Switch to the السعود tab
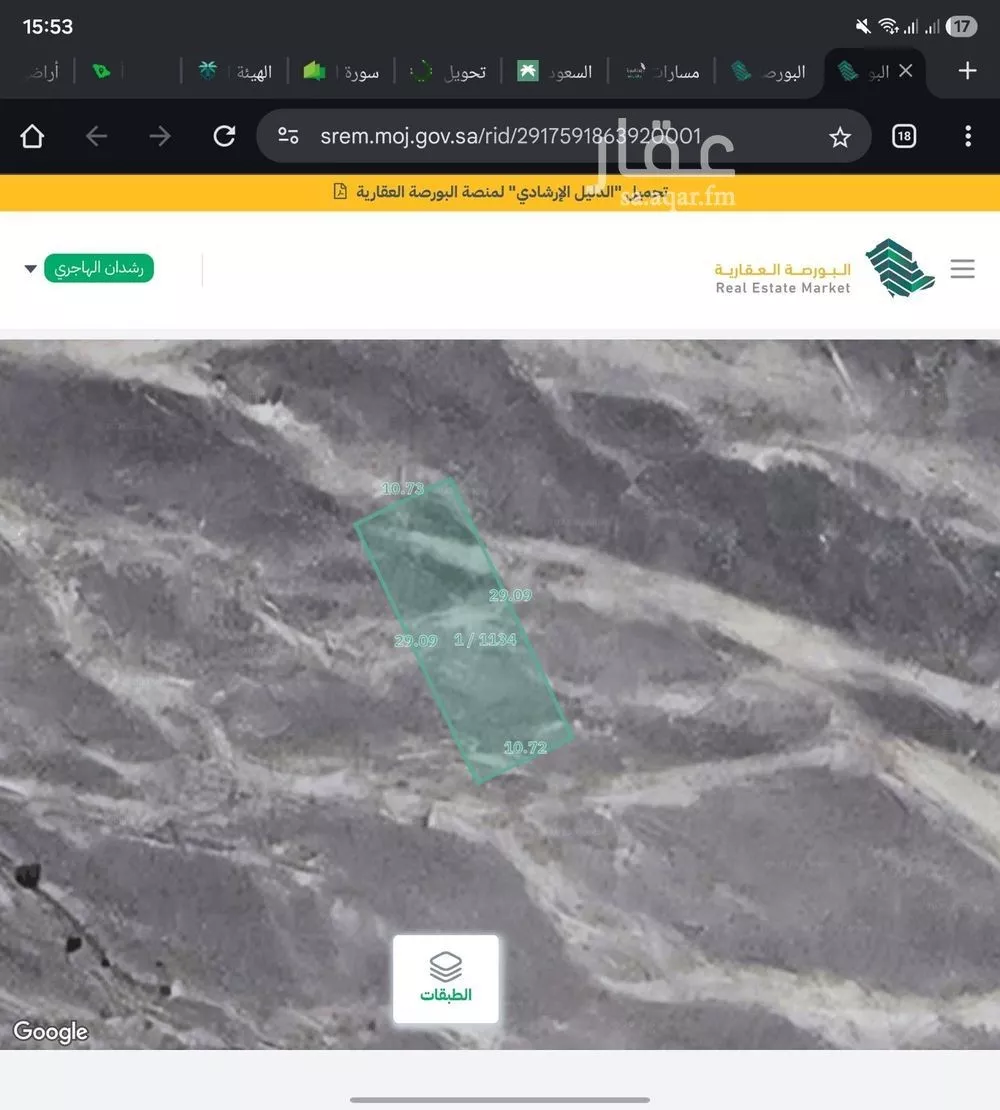This screenshot has height=1110, width=1000. [556, 72]
